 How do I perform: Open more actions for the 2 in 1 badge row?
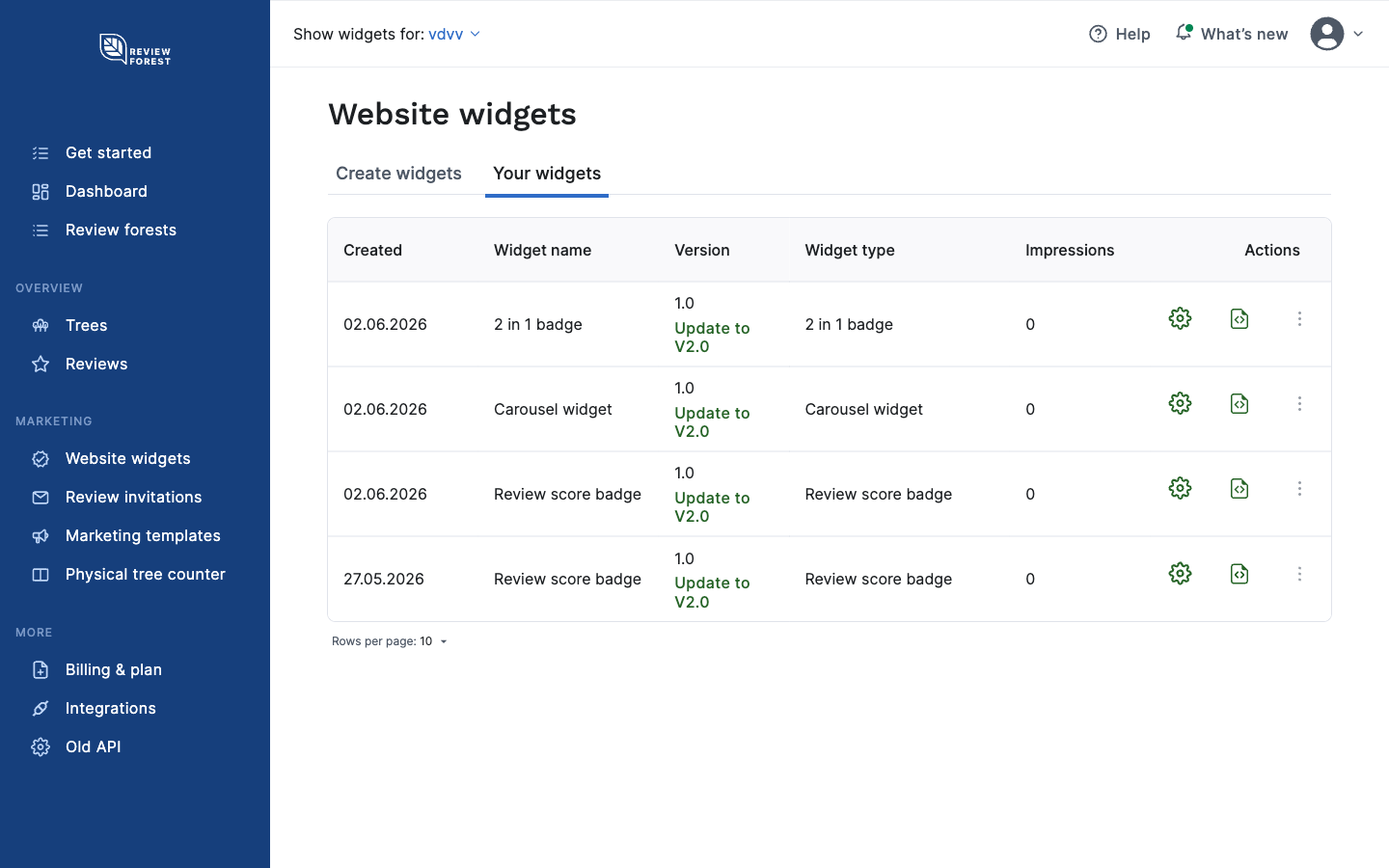click(1299, 318)
